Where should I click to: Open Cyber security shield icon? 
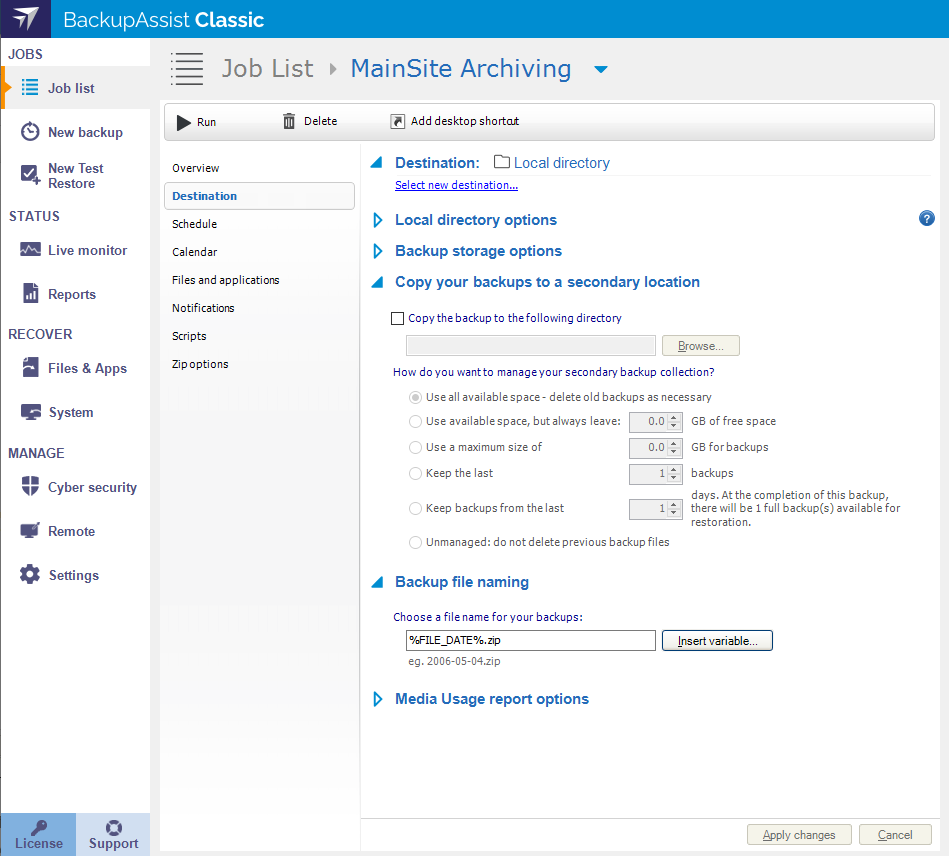[x=30, y=487]
